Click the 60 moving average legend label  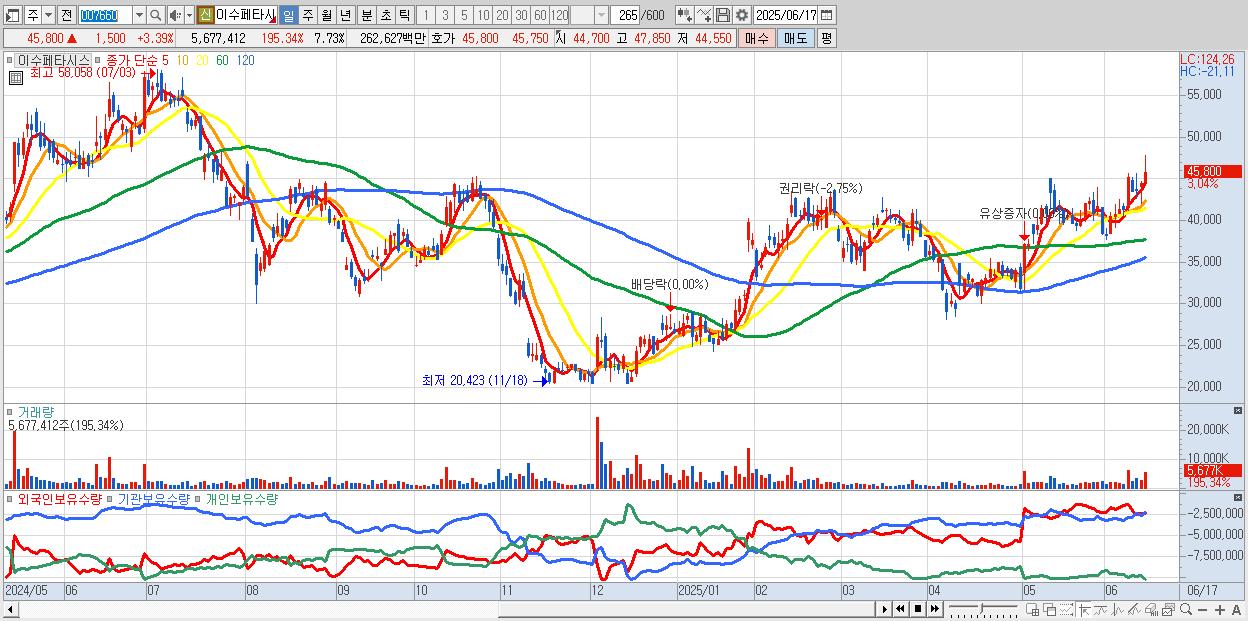point(222,60)
